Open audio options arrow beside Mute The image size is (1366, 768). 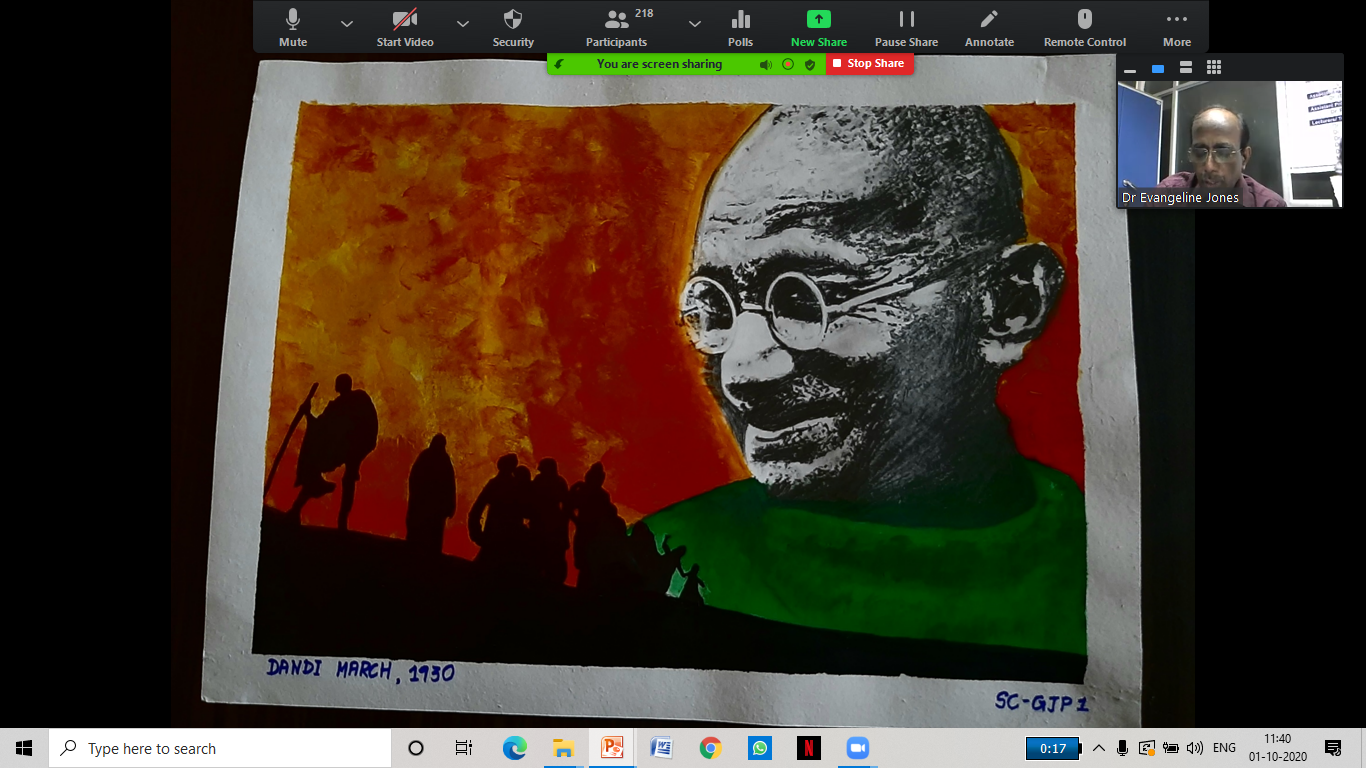[346, 23]
